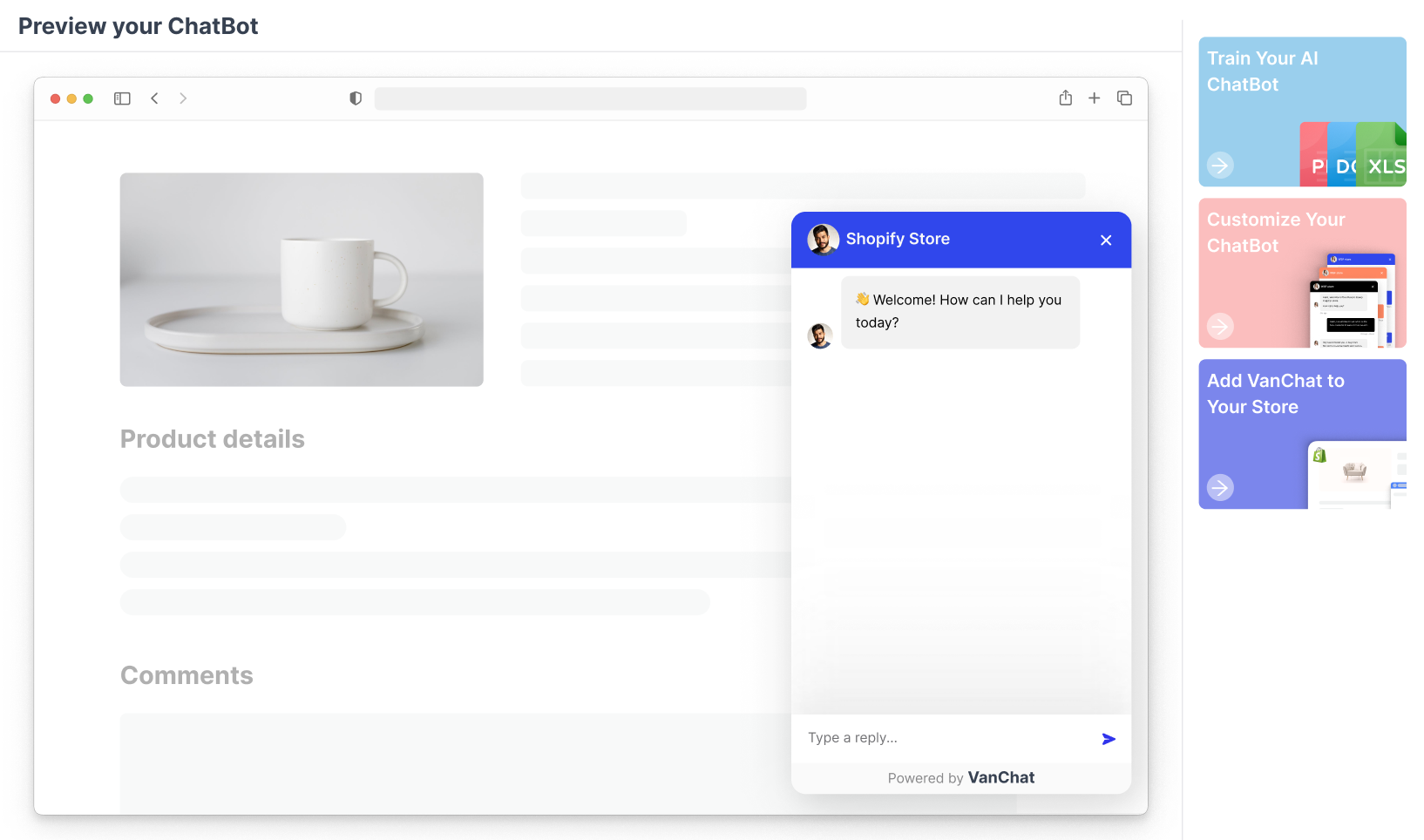Go back using the browser back chevron
Viewport: 1424px width, 840px height.
154,98
